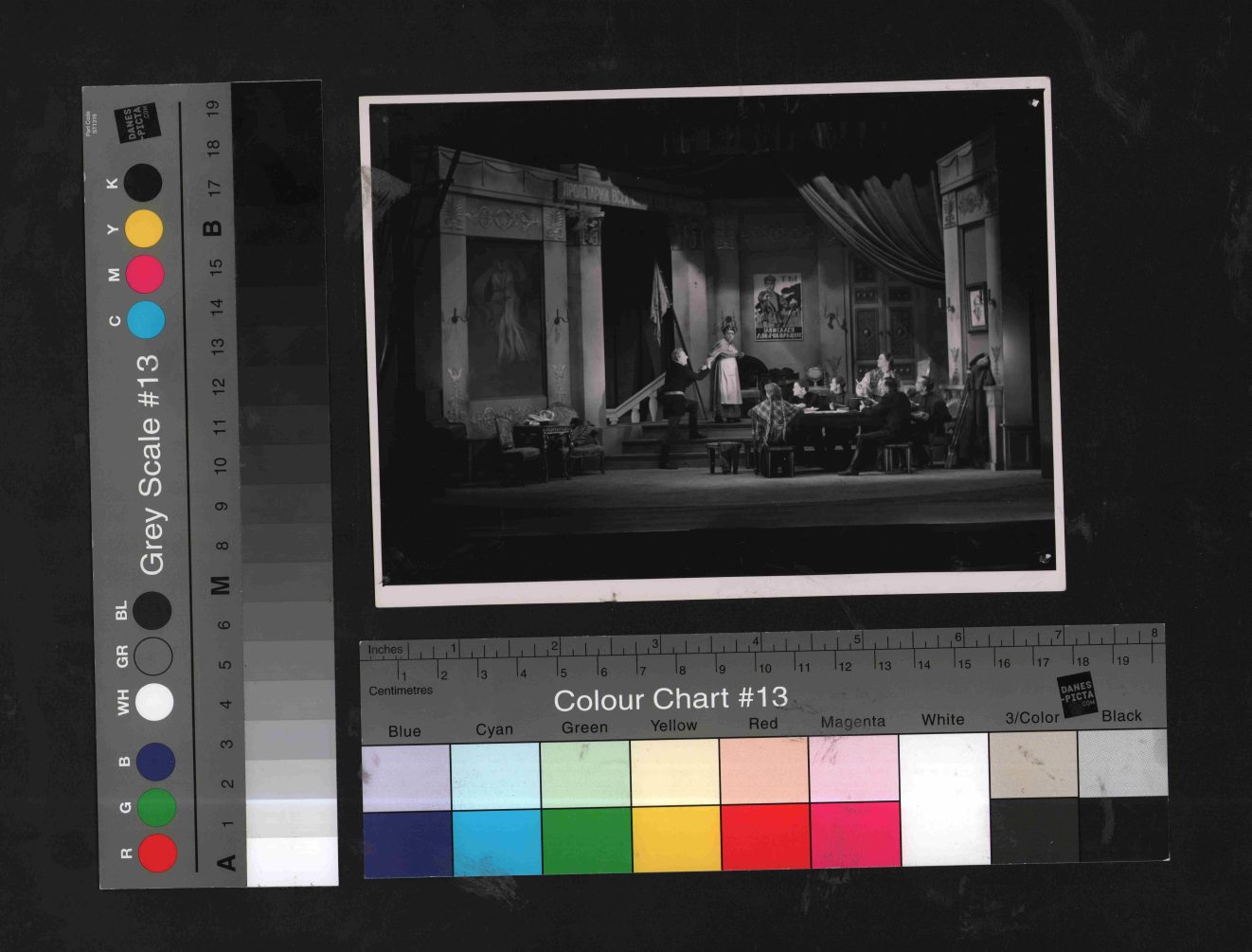Click the 'Magenta' label on the colour chart
1252x952 pixels.
852,722
